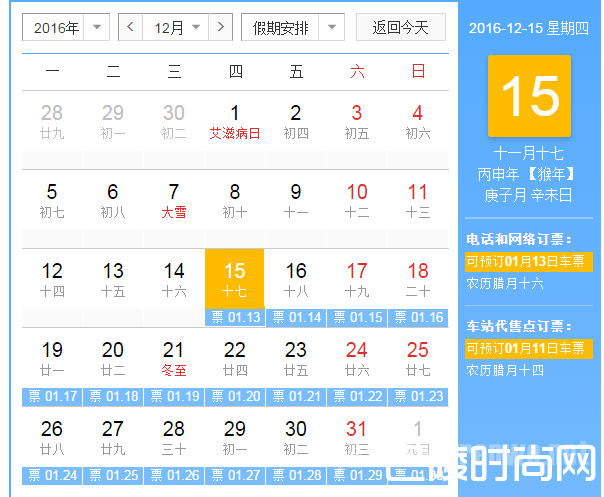The height and width of the screenshot is (497, 604).
Task: Select highlighted date 15 in calendar
Action: (x=234, y=279)
